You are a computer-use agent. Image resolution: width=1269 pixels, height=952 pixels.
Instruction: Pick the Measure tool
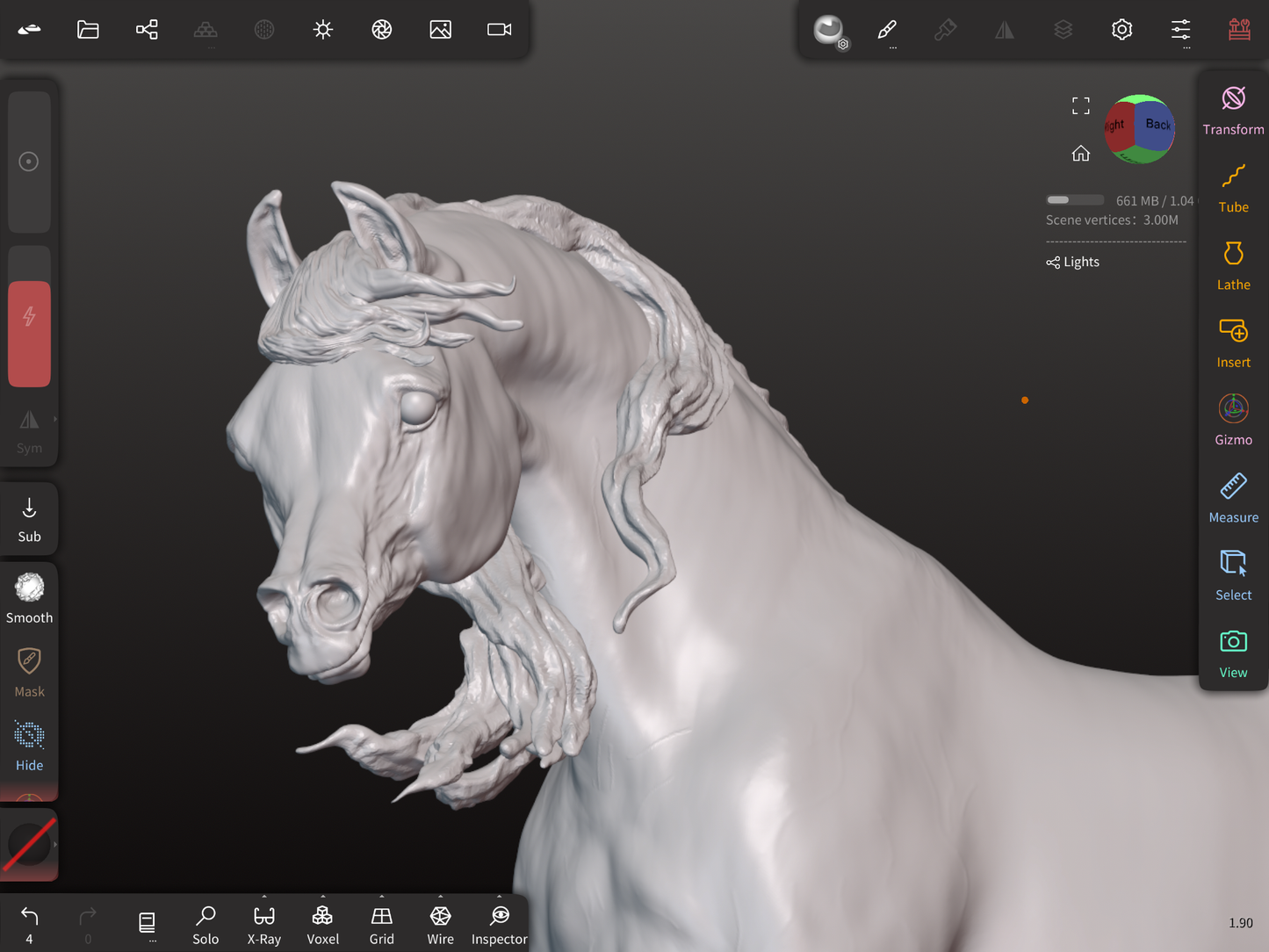pos(1233,498)
